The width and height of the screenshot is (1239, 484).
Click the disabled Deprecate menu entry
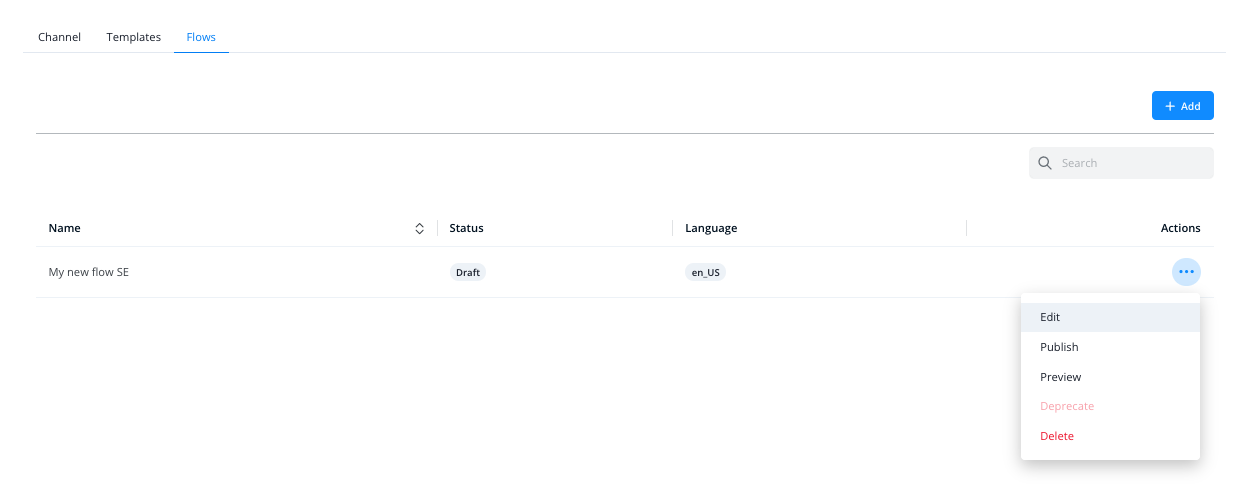[x=1110, y=406]
